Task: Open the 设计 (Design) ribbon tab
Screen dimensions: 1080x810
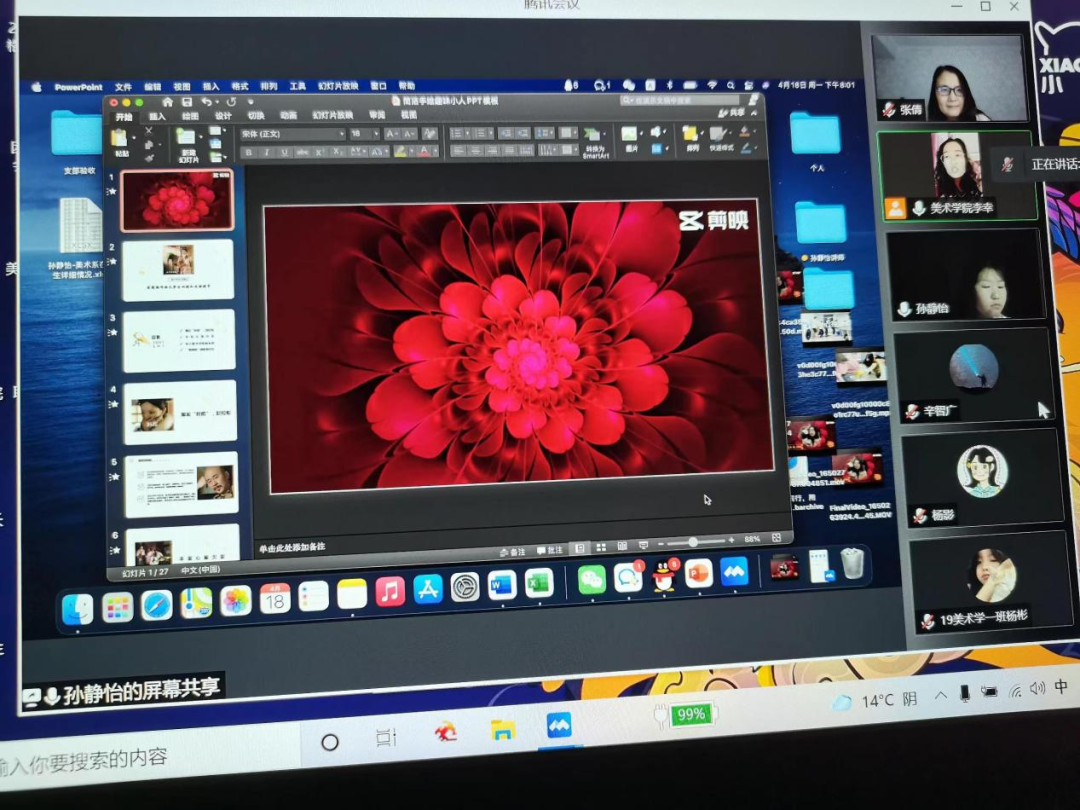Action: click(223, 116)
